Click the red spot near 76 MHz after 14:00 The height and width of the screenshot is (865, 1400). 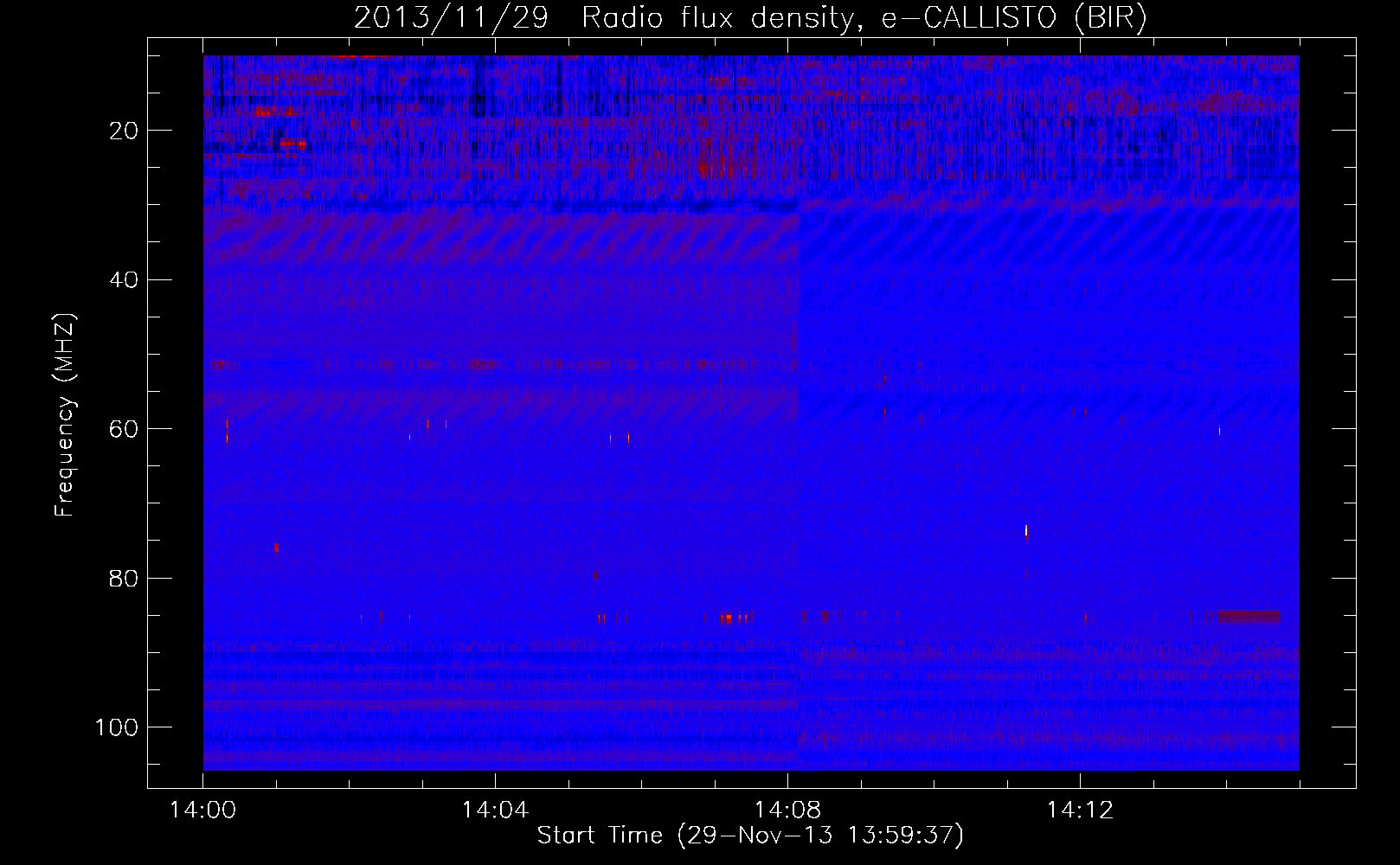pos(276,548)
